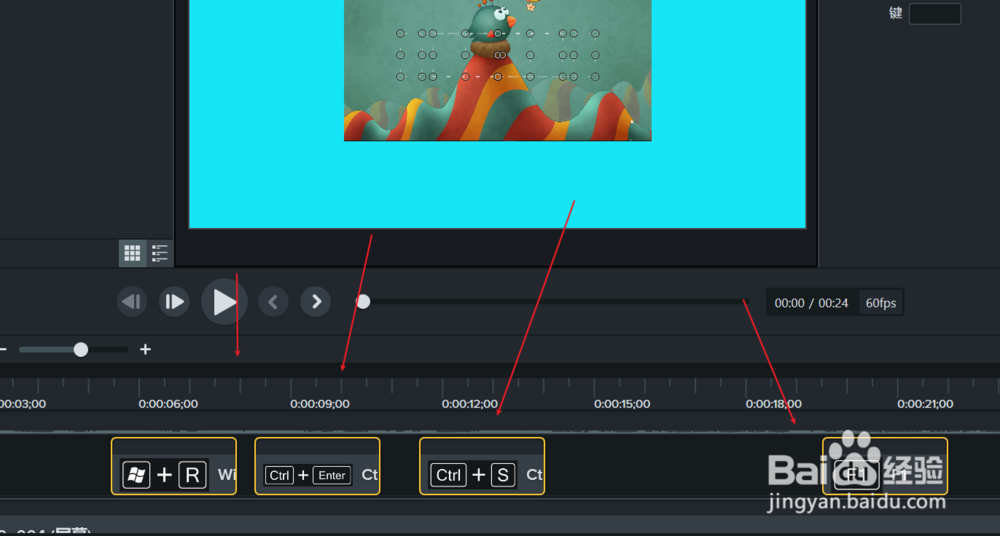Click timeline ruler at 0:00:06;00
The image size is (1000, 536).
(x=168, y=404)
